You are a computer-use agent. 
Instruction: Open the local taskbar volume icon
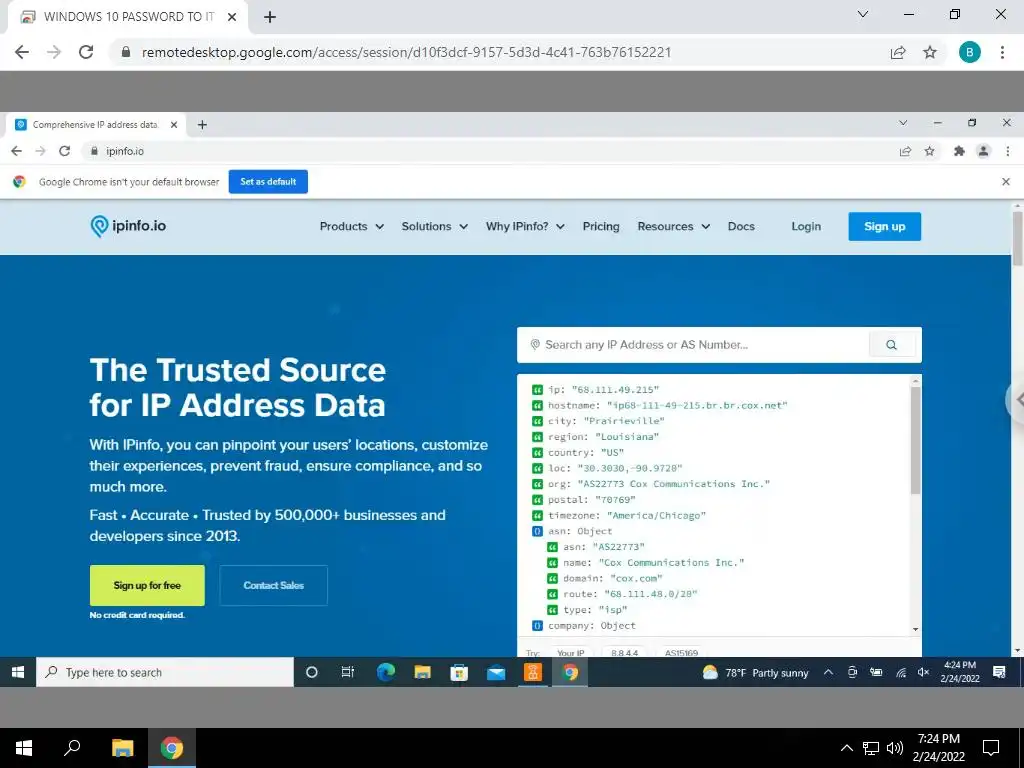tap(895, 748)
